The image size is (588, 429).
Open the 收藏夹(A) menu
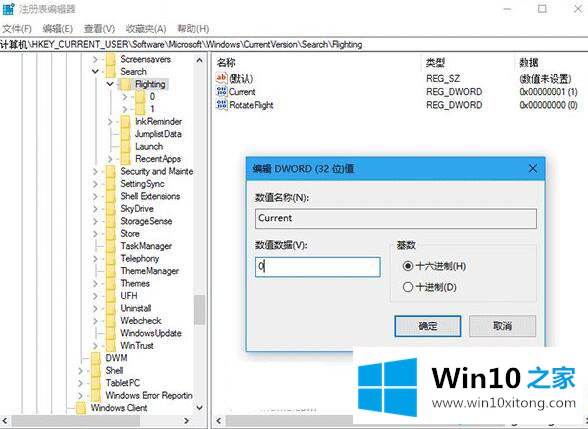coord(146,29)
